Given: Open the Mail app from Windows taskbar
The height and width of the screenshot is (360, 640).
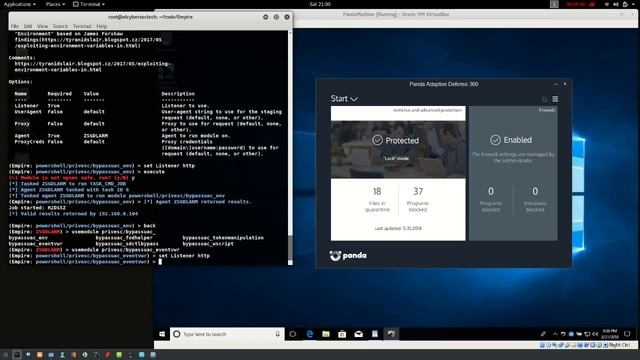Looking at the screenshot, I should pyautogui.click(x=358, y=334).
